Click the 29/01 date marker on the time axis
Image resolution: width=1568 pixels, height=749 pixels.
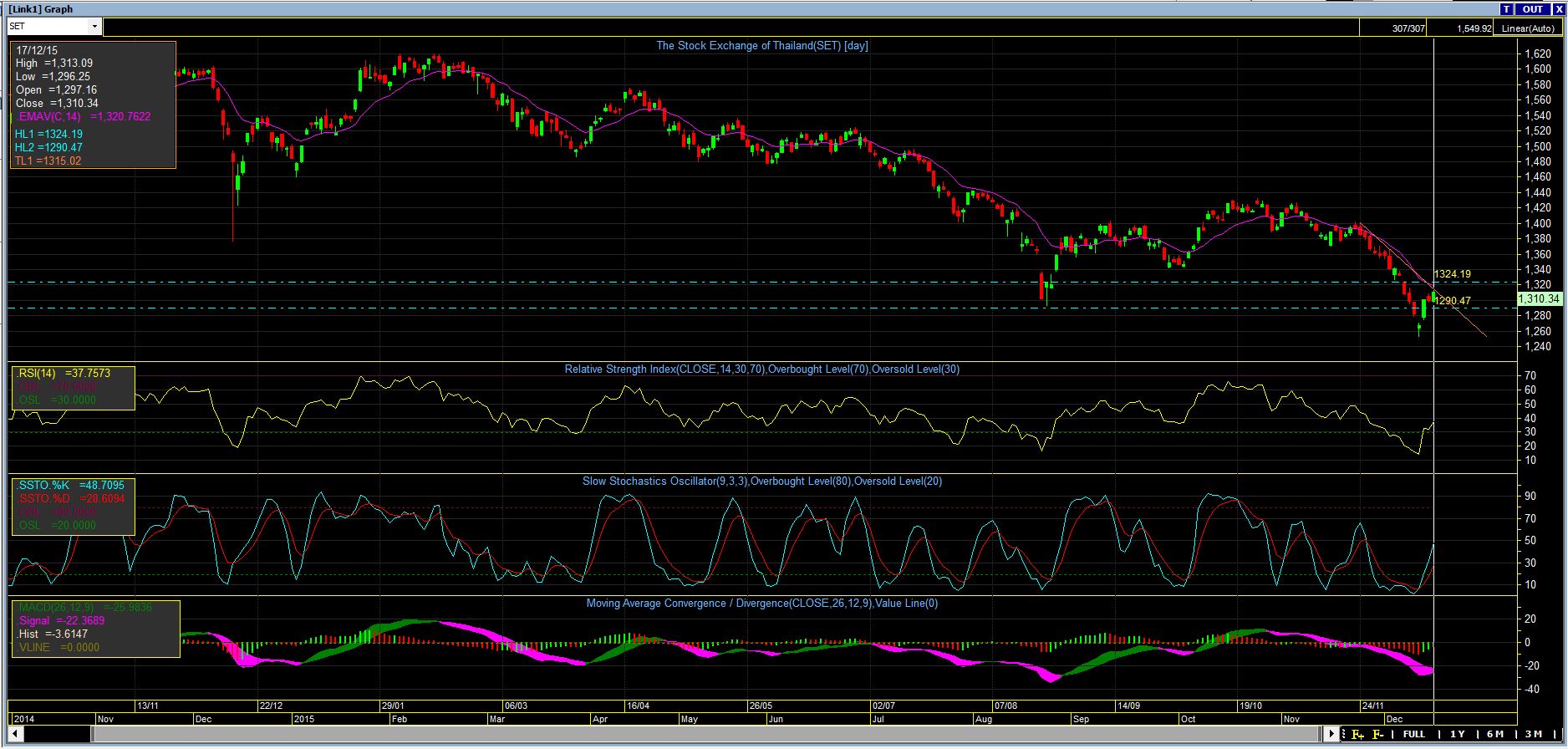[x=394, y=706]
